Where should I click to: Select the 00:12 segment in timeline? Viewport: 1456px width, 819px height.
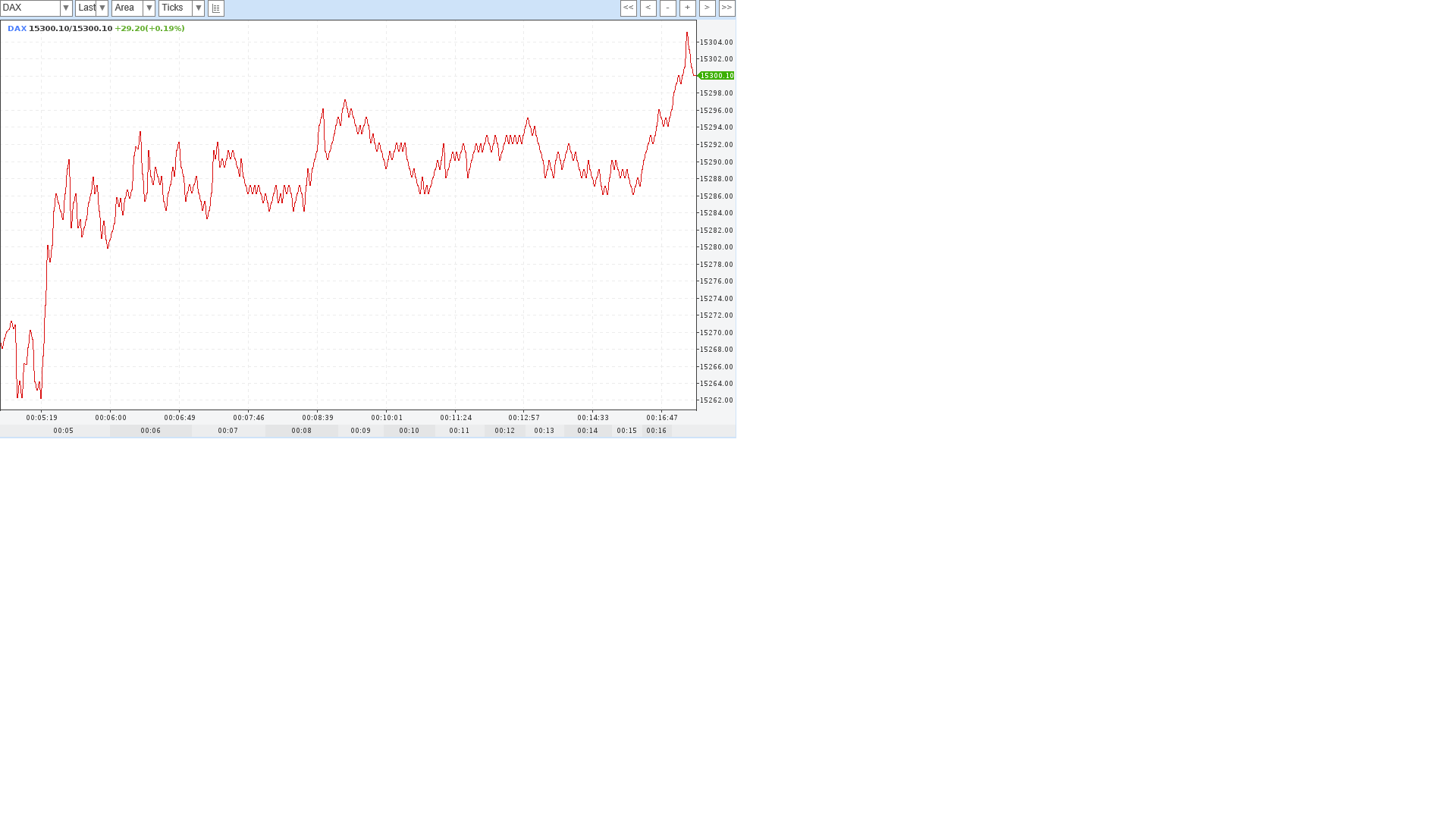(x=504, y=431)
